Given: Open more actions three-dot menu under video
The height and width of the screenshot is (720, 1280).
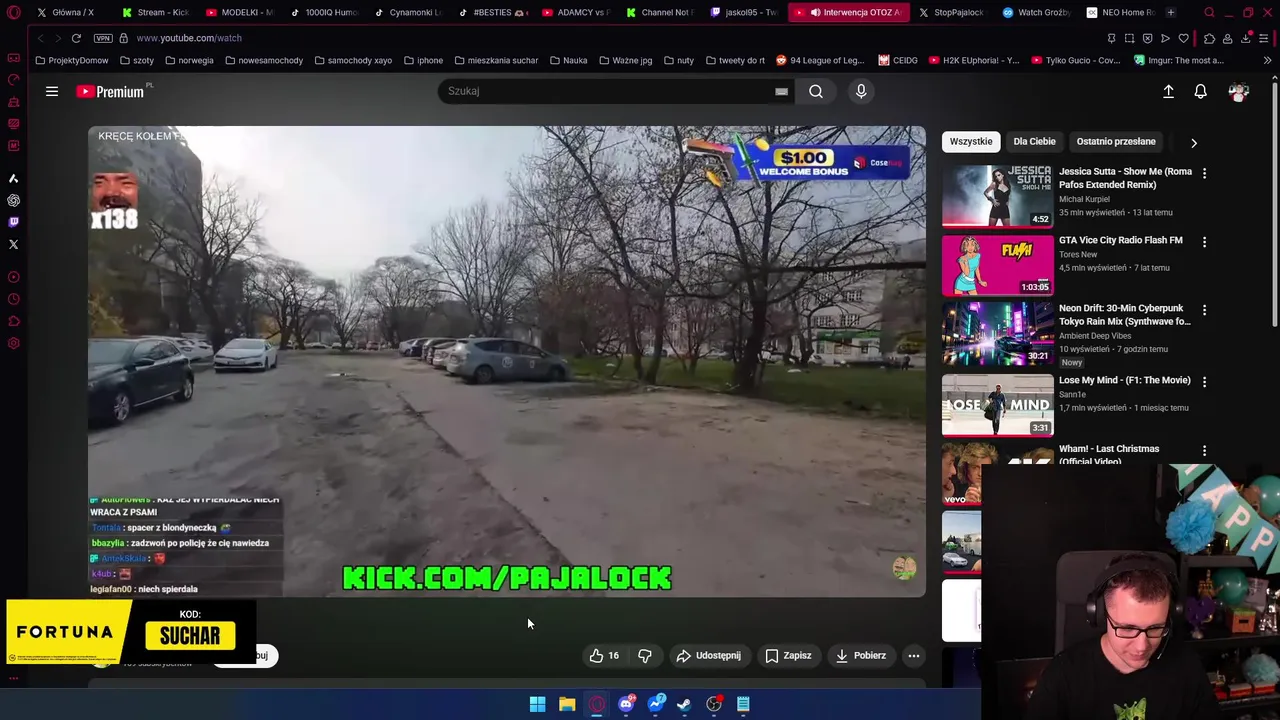Looking at the screenshot, I should click(x=914, y=655).
